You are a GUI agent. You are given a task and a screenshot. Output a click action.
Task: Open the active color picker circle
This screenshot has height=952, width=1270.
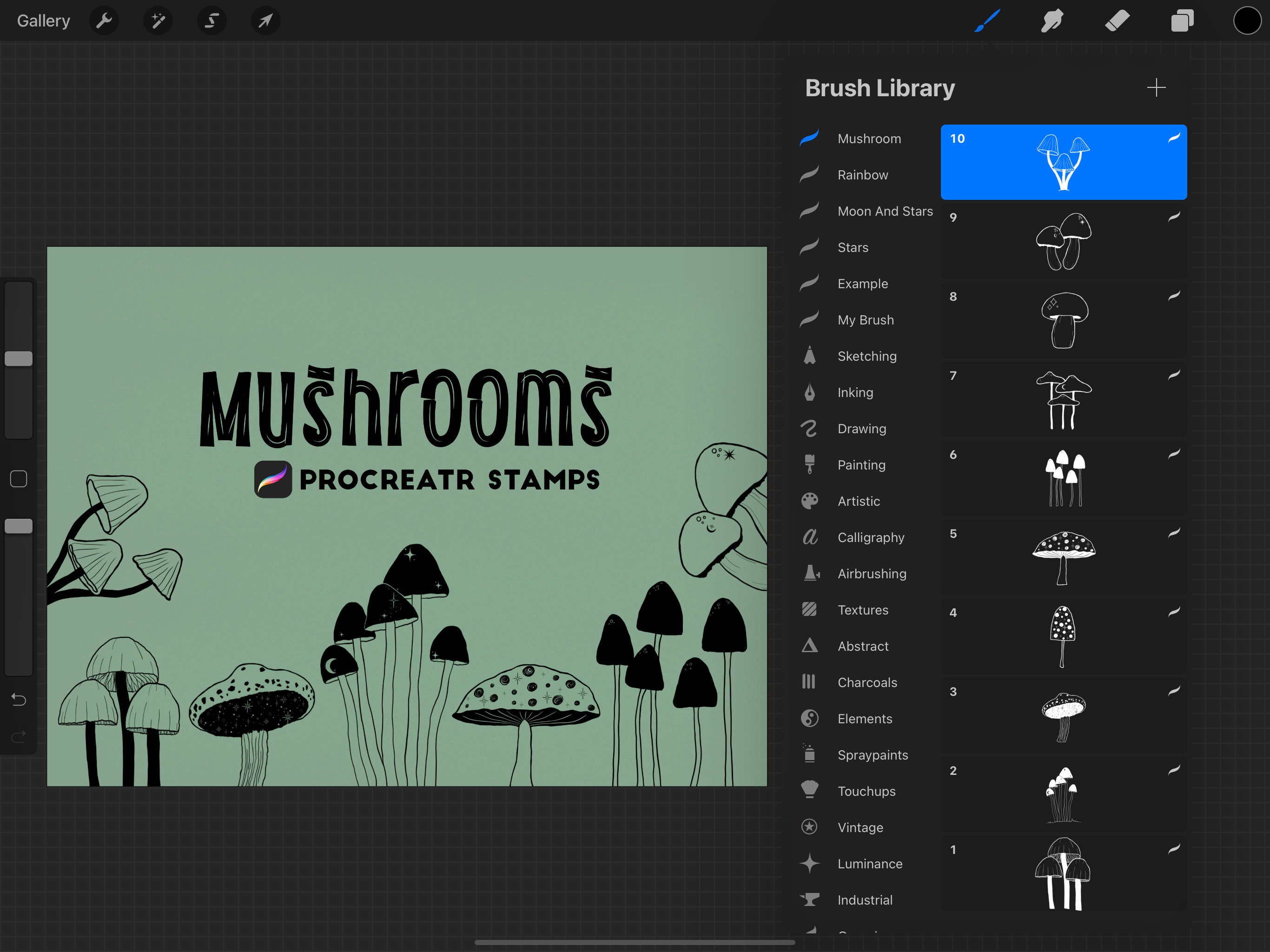1247,21
